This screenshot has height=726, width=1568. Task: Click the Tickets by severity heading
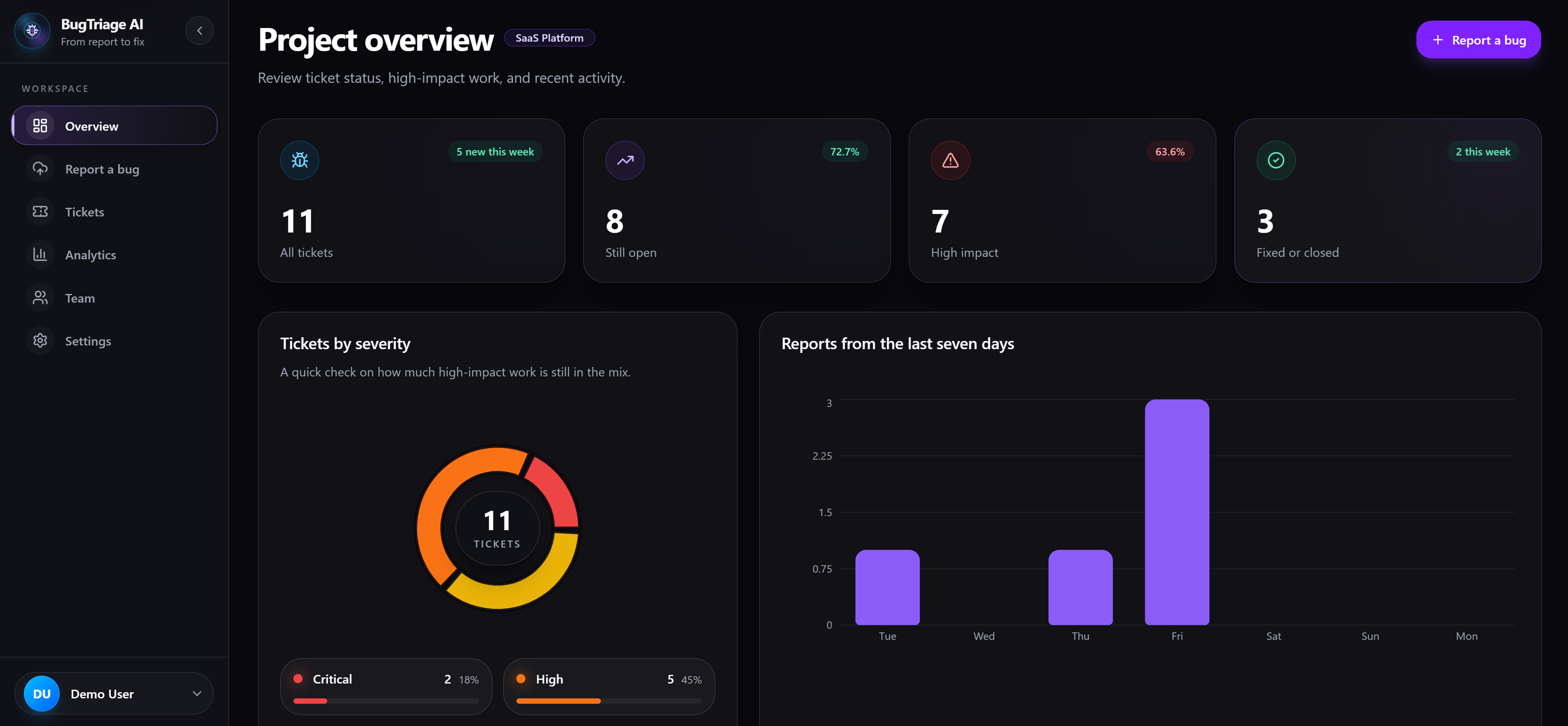(345, 344)
